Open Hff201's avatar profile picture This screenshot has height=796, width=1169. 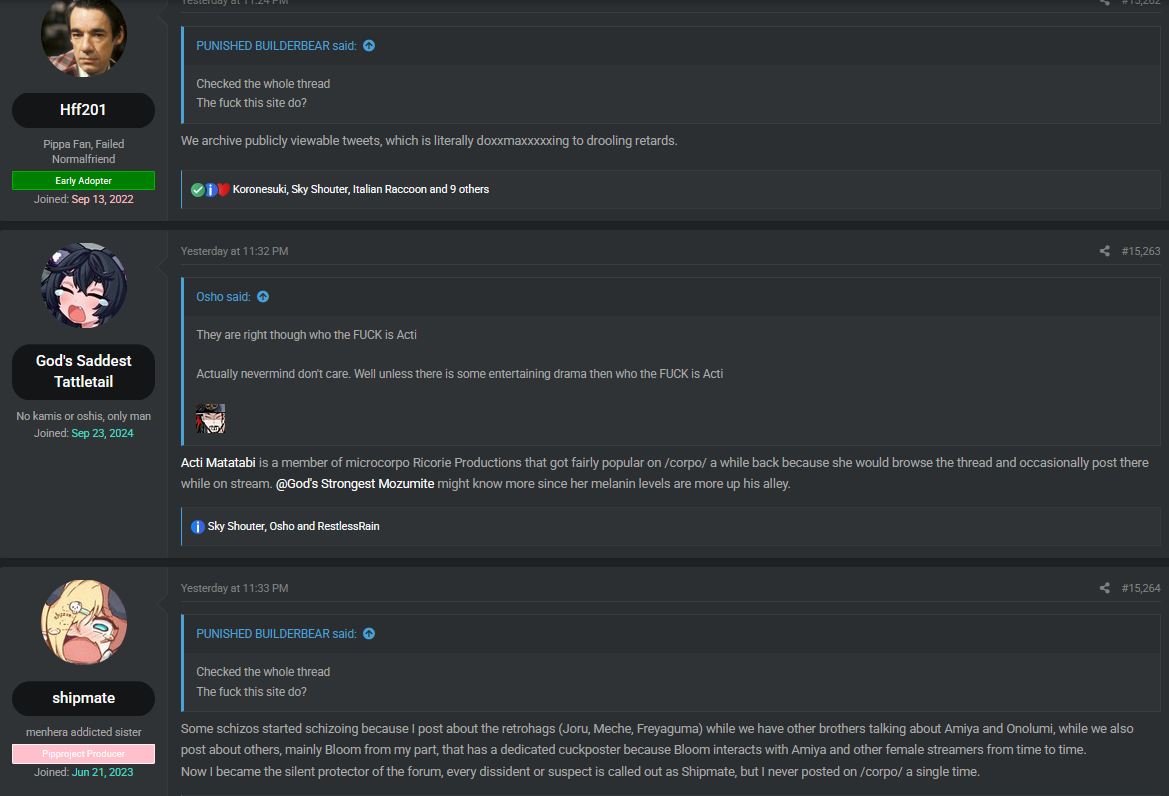(x=84, y=35)
